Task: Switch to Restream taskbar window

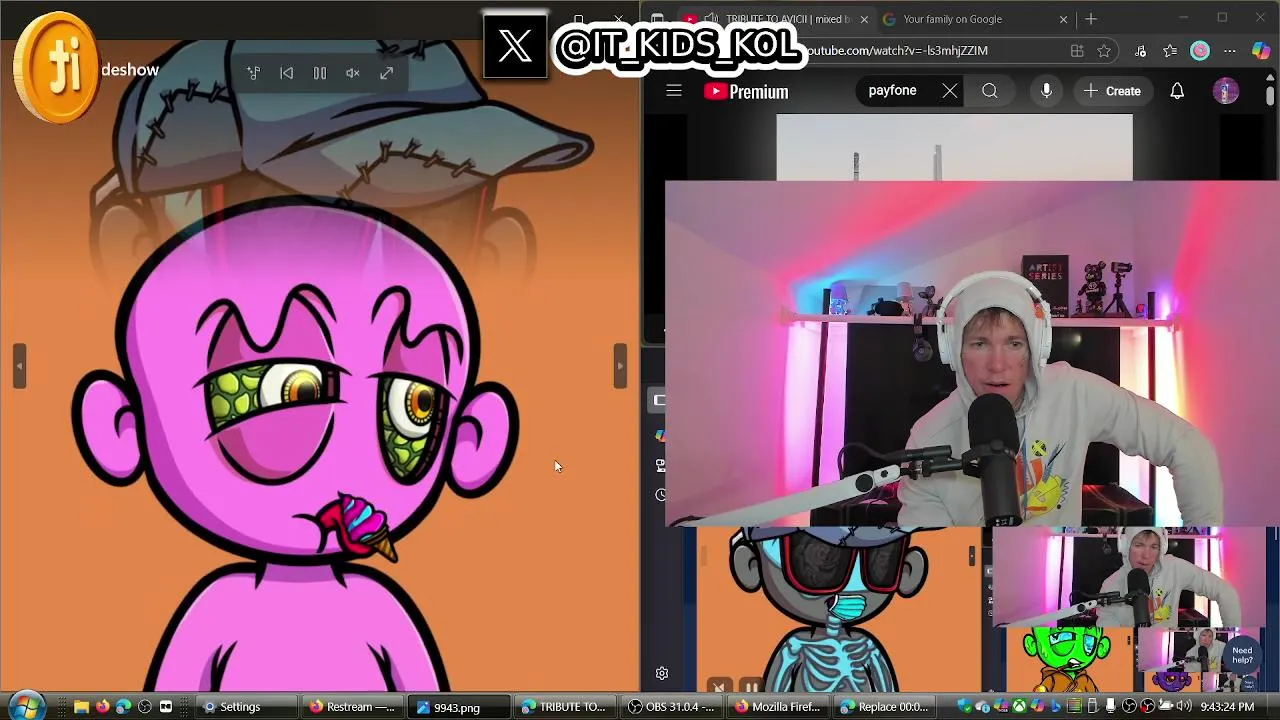Action: (x=351, y=707)
